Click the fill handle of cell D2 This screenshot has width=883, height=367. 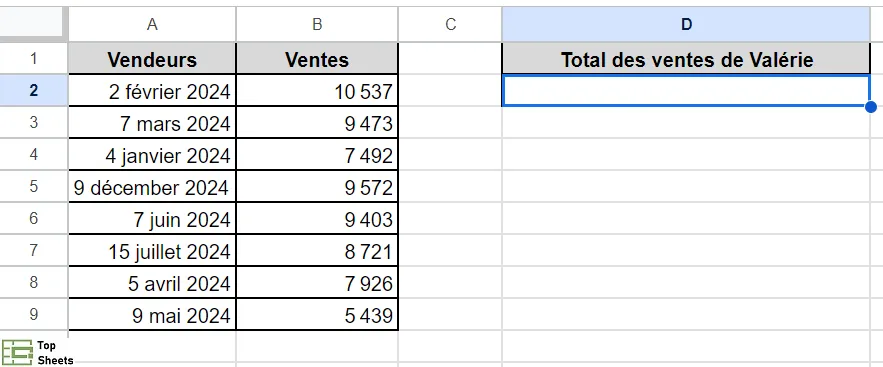[x=871, y=106]
